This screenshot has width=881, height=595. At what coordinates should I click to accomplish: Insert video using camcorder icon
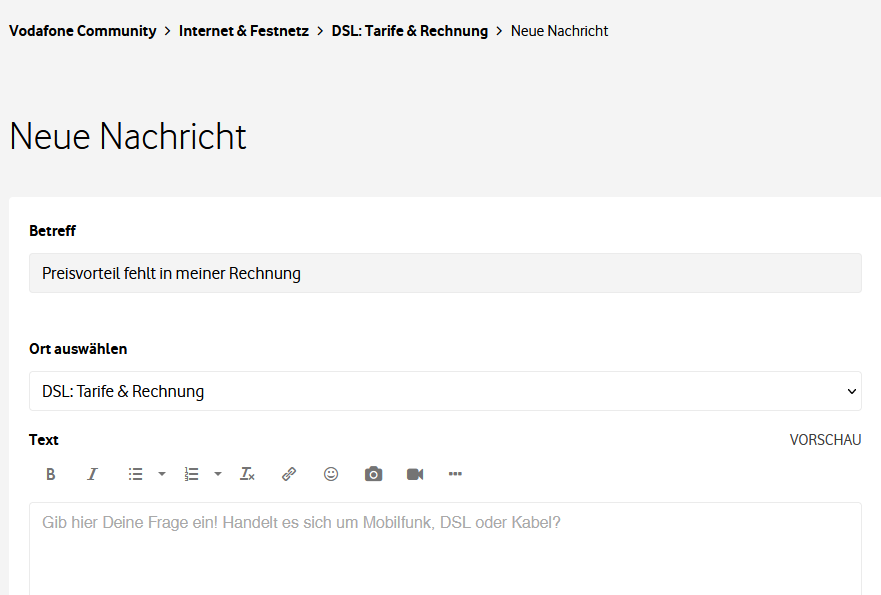(x=415, y=474)
